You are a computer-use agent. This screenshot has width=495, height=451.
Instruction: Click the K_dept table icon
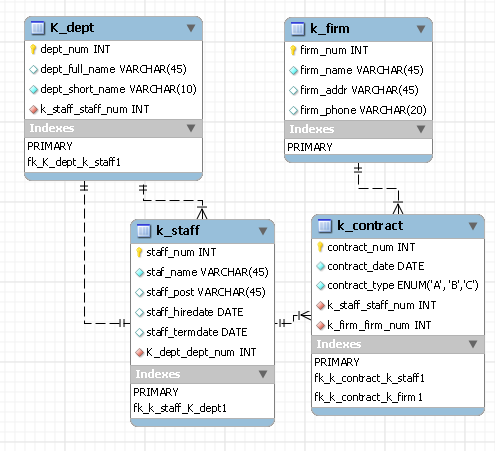pyautogui.click(x=38, y=28)
